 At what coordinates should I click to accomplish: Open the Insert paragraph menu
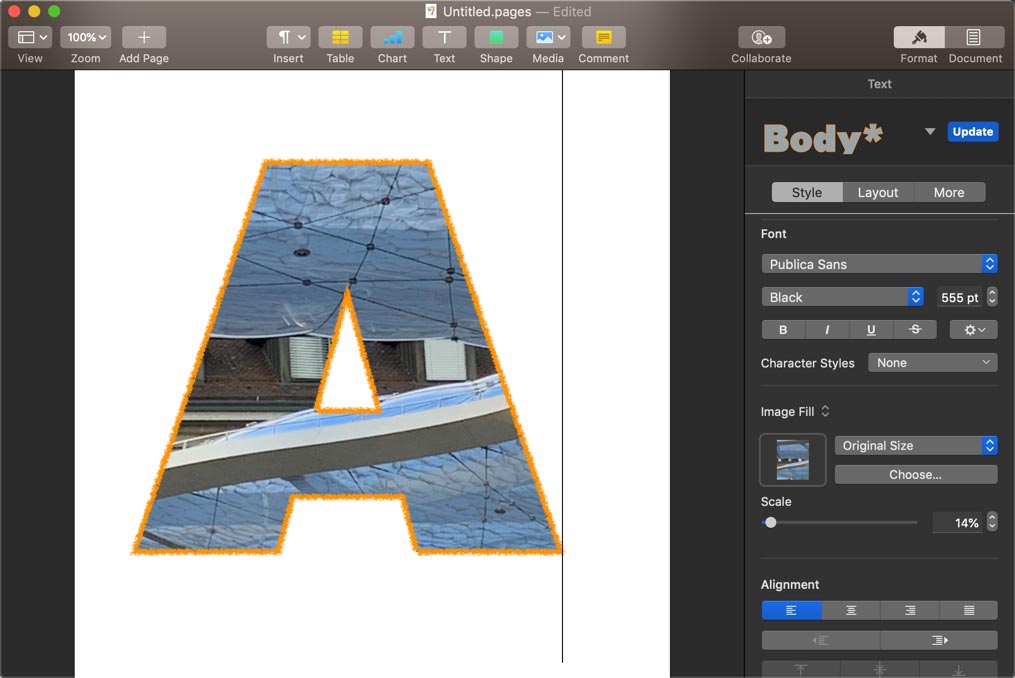click(288, 38)
